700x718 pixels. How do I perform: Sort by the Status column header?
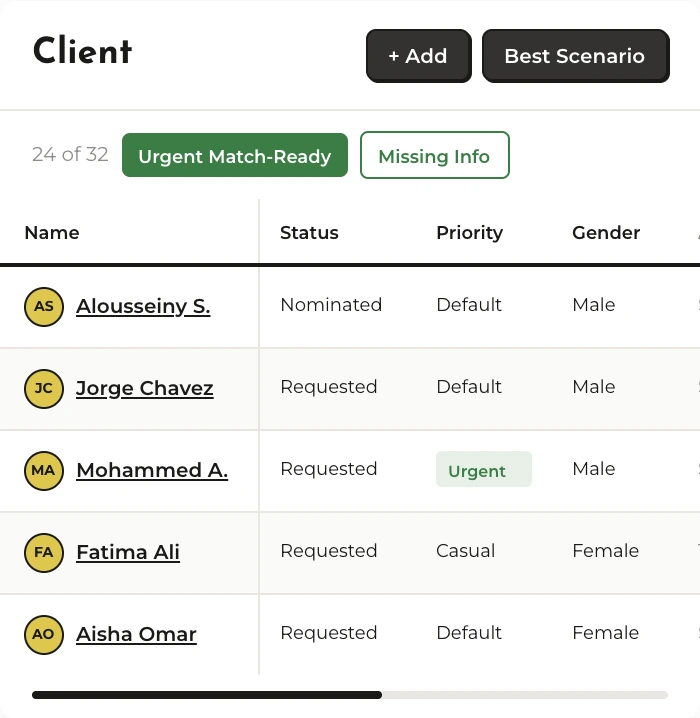click(x=309, y=233)
